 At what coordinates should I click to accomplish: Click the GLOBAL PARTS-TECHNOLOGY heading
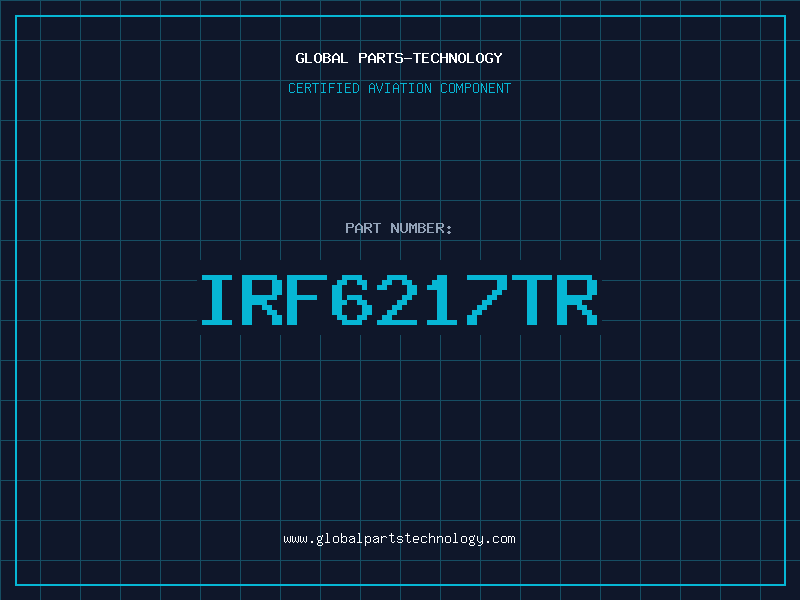[399, 58]
